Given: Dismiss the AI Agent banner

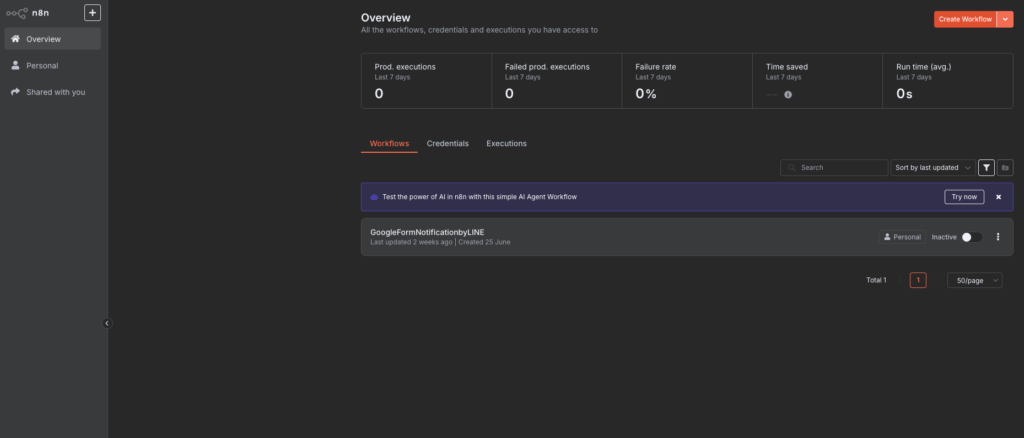Looking at the screenshot, I should coord(998,197).
